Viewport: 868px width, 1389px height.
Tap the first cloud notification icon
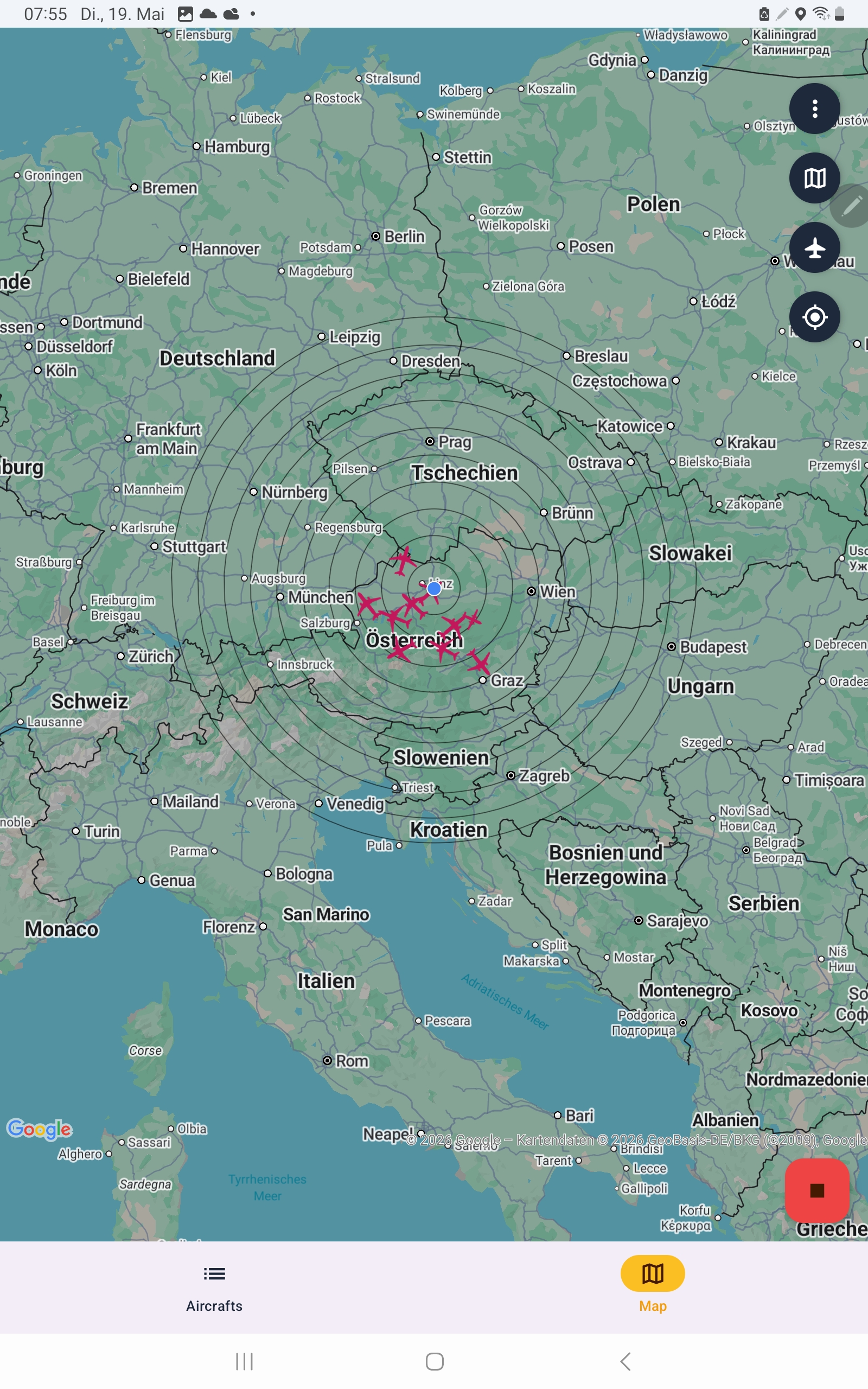pos(208,14)
